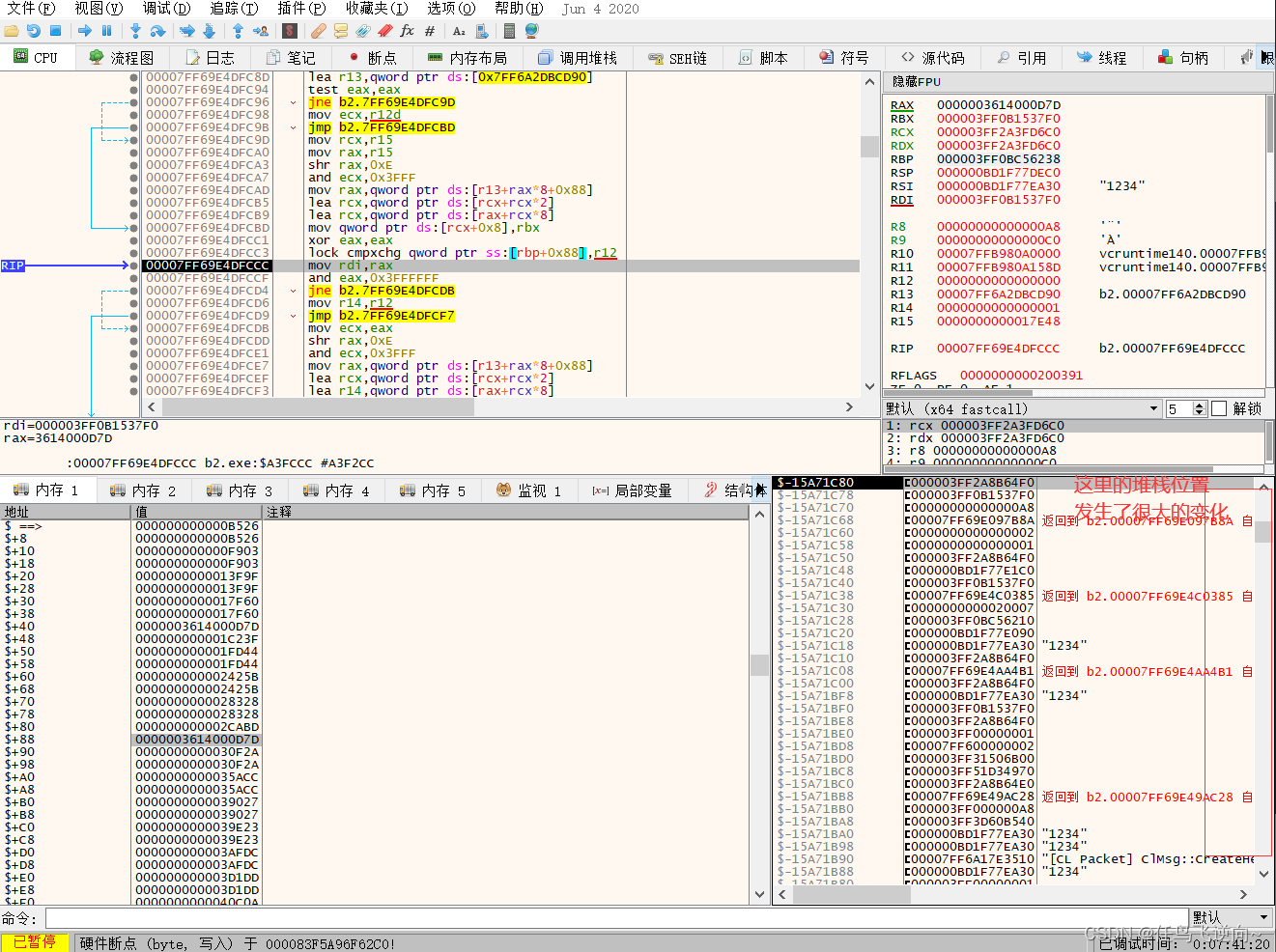Open the 局部变量 locals tab
This screenshot has width=1276, height=952.
click(632, 490)
